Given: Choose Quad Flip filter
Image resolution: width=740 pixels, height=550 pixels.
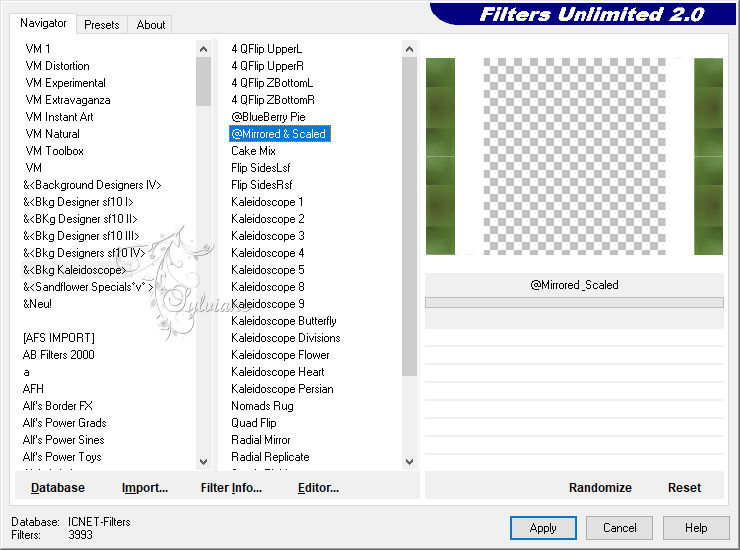Looking at the screenshot, I should coord(253,423).
